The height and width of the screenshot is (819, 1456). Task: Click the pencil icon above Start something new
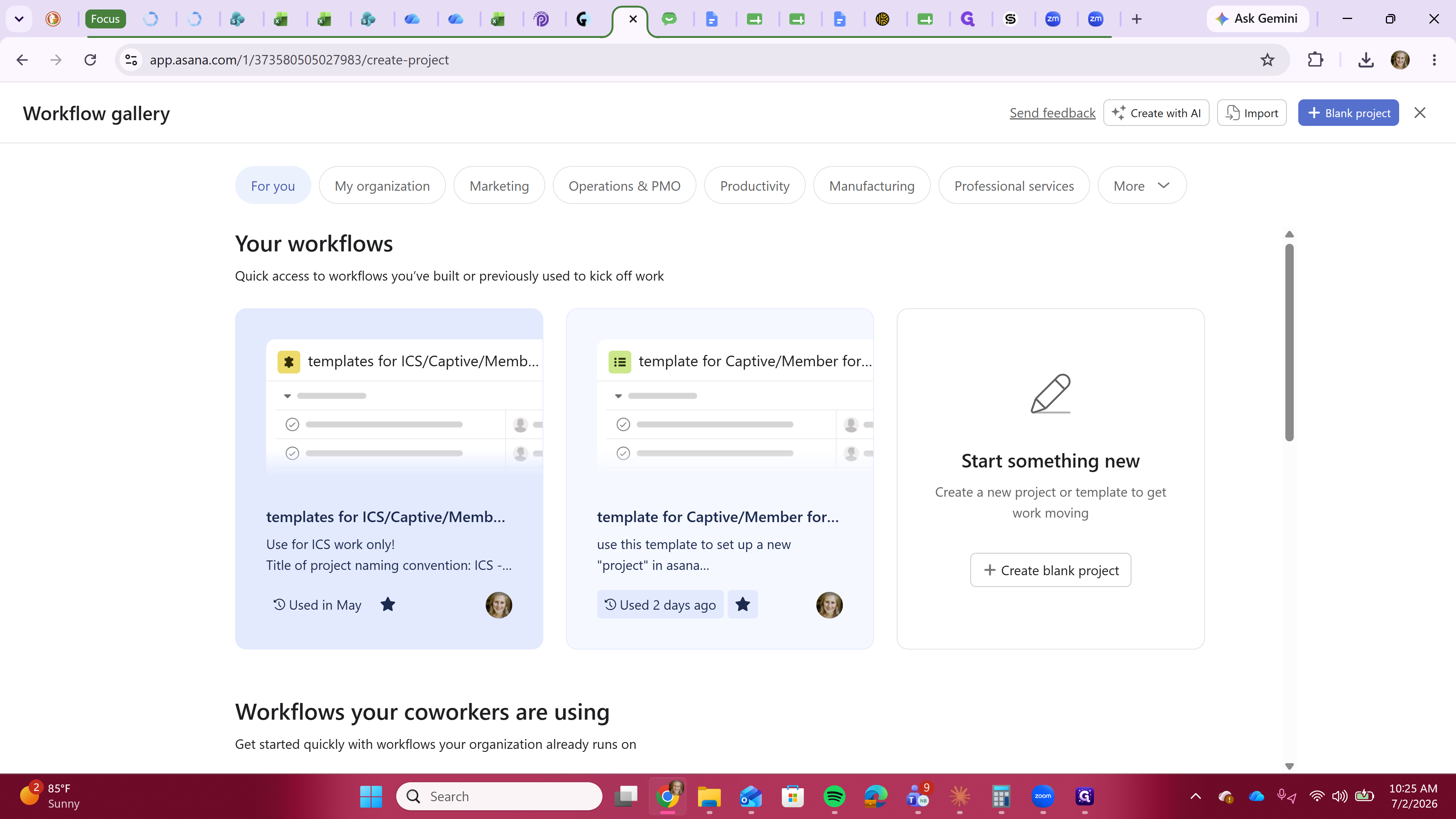(x=1051, y=394)
